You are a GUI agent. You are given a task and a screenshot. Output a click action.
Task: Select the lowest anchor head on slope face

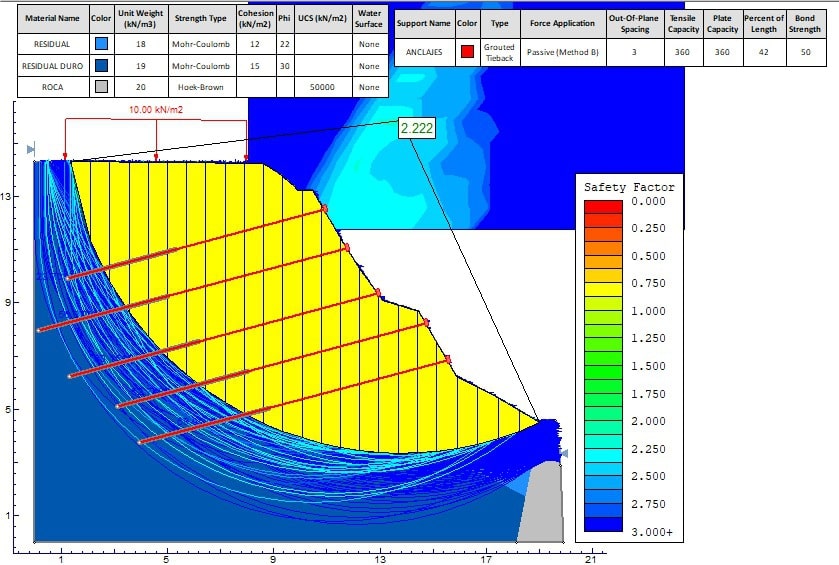pyautogui.click(x=447, y=359)
